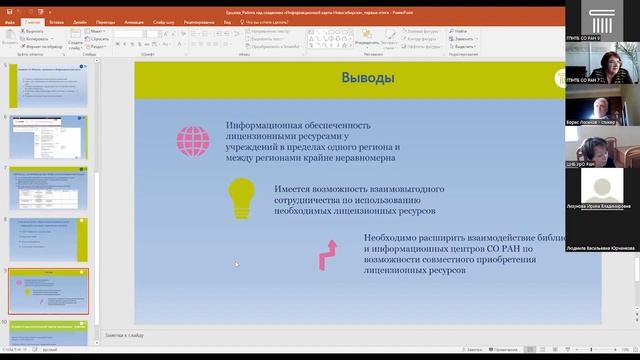Click the Italic (К) font button
Screen dimensions: 640x360
coord(125,44)
